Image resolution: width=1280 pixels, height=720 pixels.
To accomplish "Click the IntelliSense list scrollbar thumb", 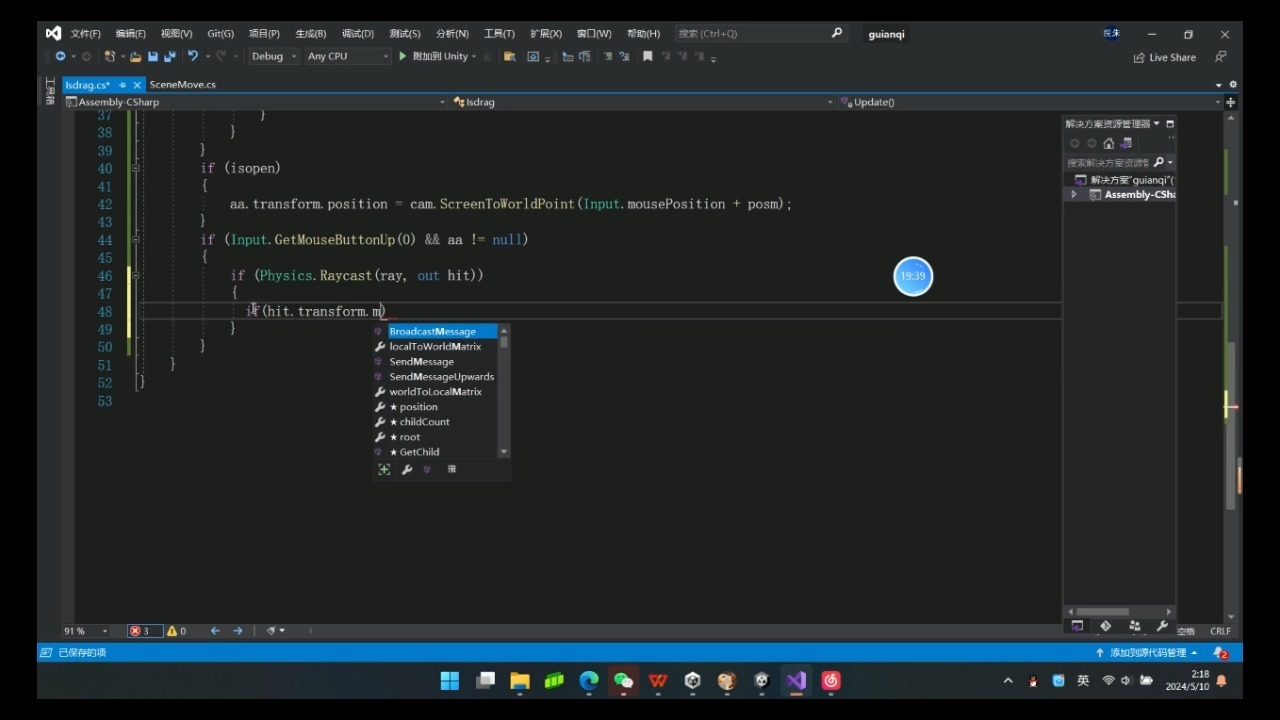I will 504,342.
